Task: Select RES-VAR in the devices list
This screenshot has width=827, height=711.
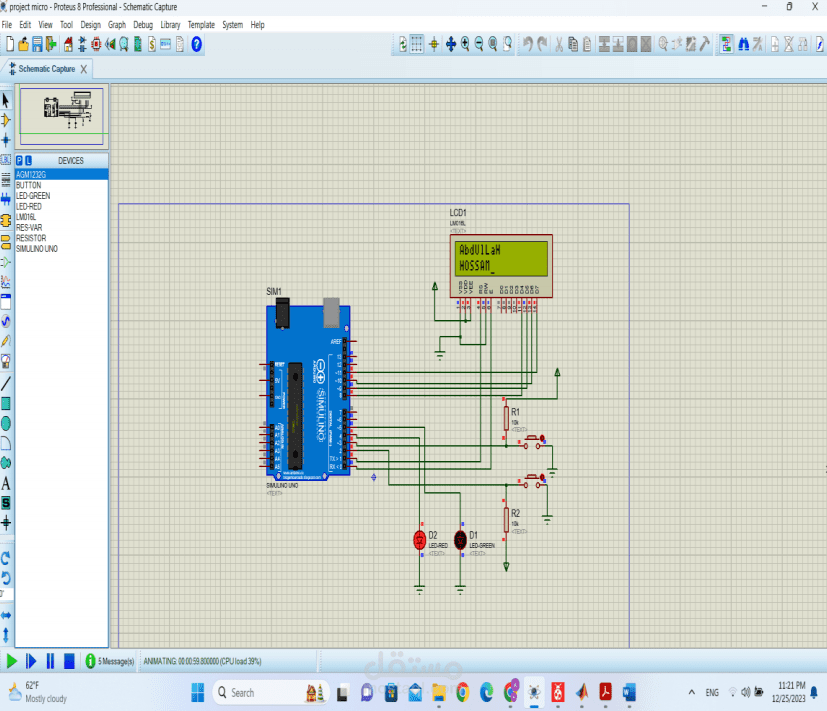Action: (62, 227)
